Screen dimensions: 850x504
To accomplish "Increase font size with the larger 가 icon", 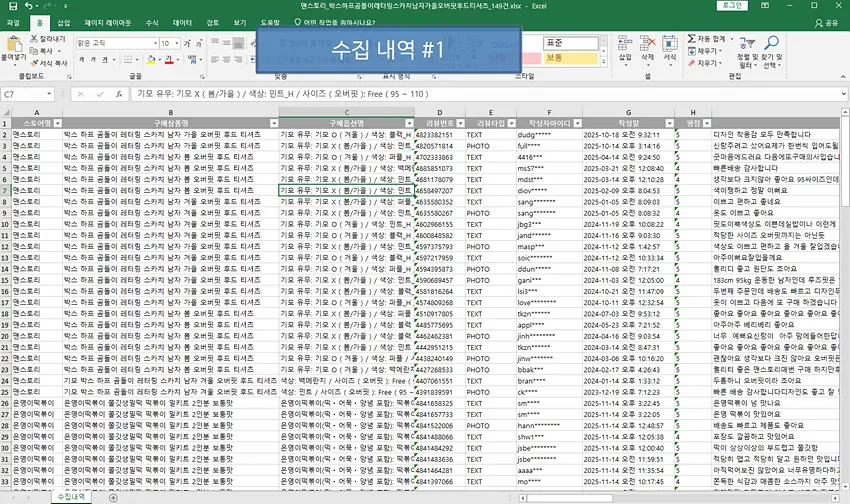I will tap(187, 43).
